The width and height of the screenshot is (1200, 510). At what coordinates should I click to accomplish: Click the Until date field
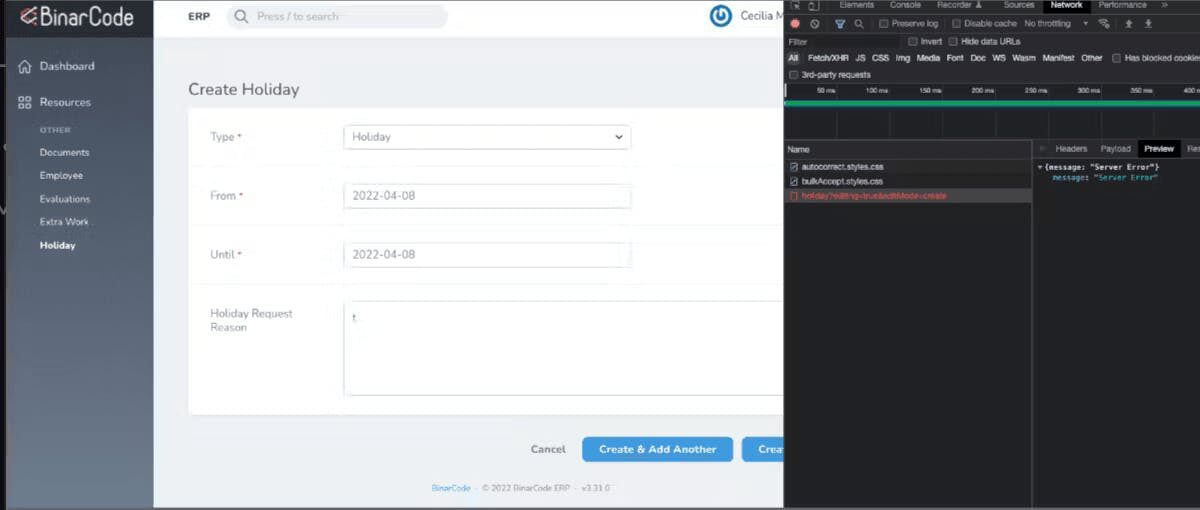[487, 255]
